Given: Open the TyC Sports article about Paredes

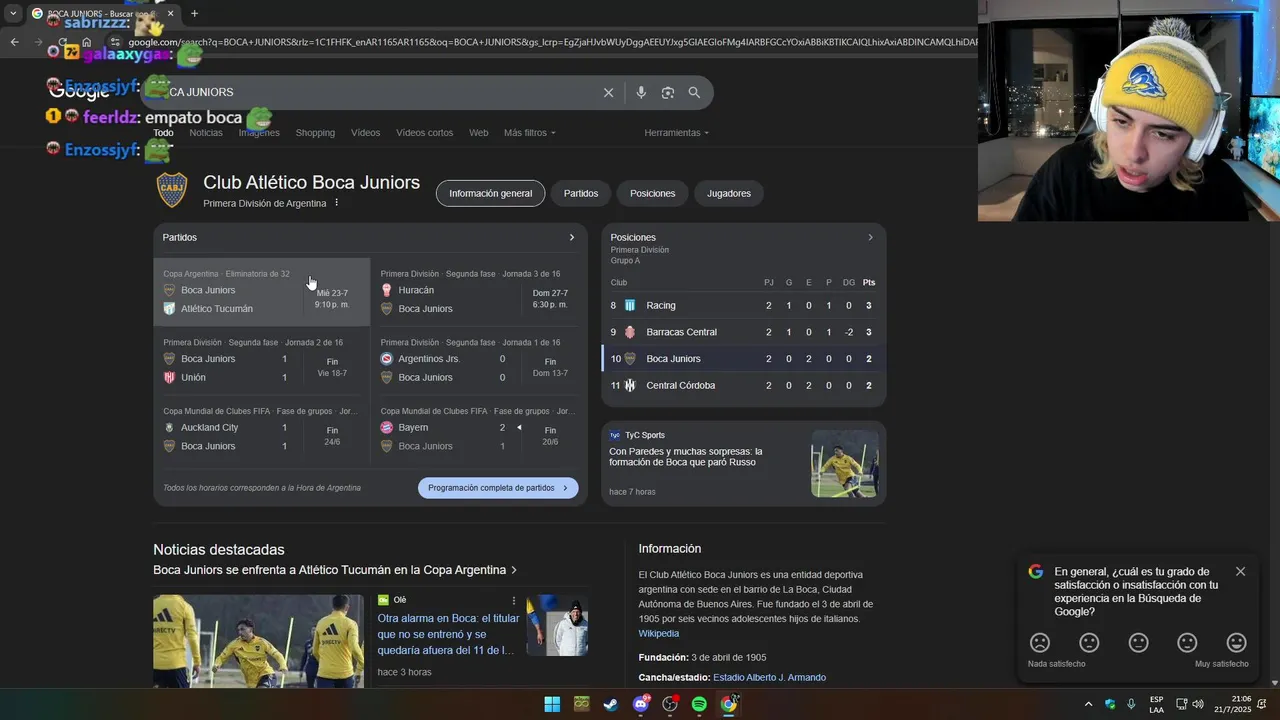Looking at the screenshot, I should pyautogui.click(x=686, y=457).
